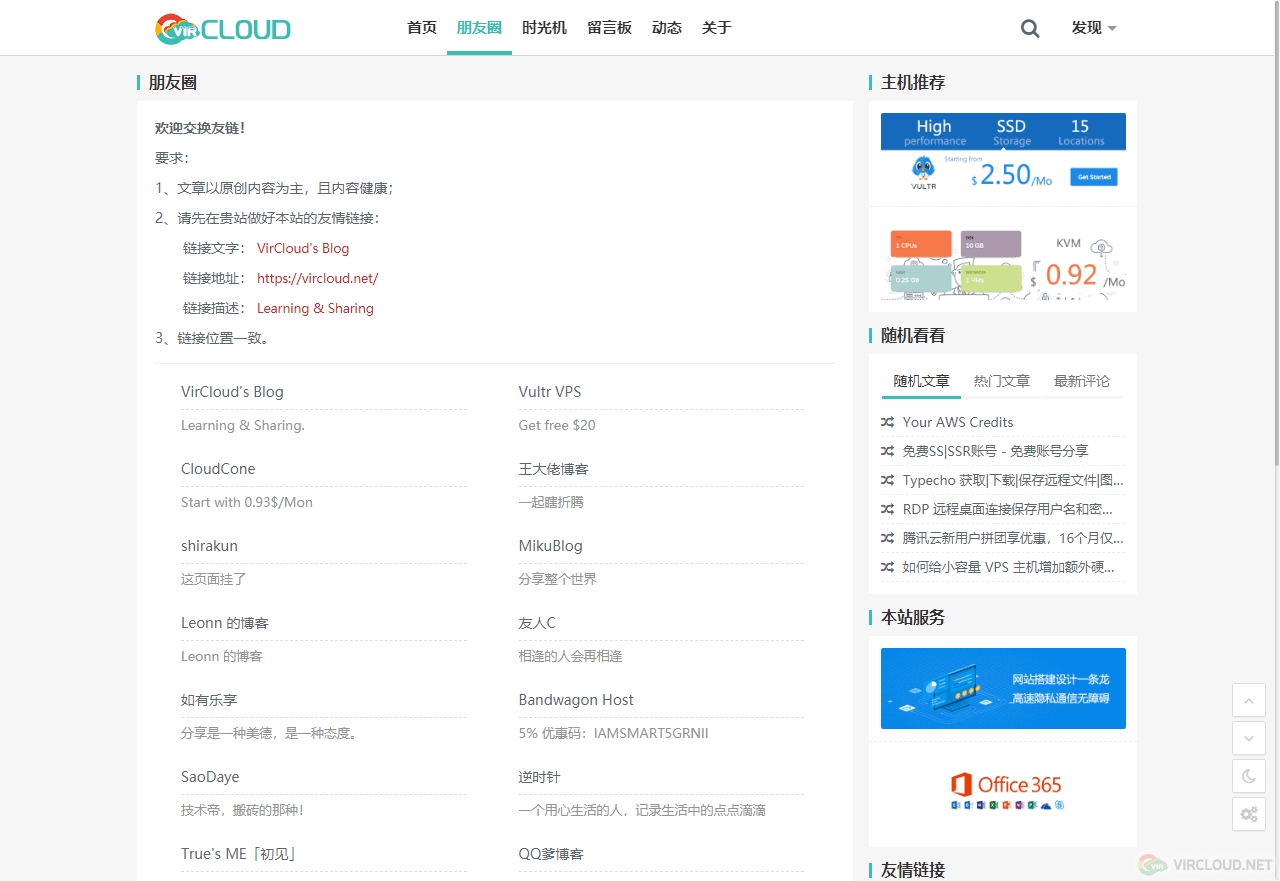Click the 相逢的人会再相逢 description
This screenshot has height=881, width=1280.
point(571,656)
